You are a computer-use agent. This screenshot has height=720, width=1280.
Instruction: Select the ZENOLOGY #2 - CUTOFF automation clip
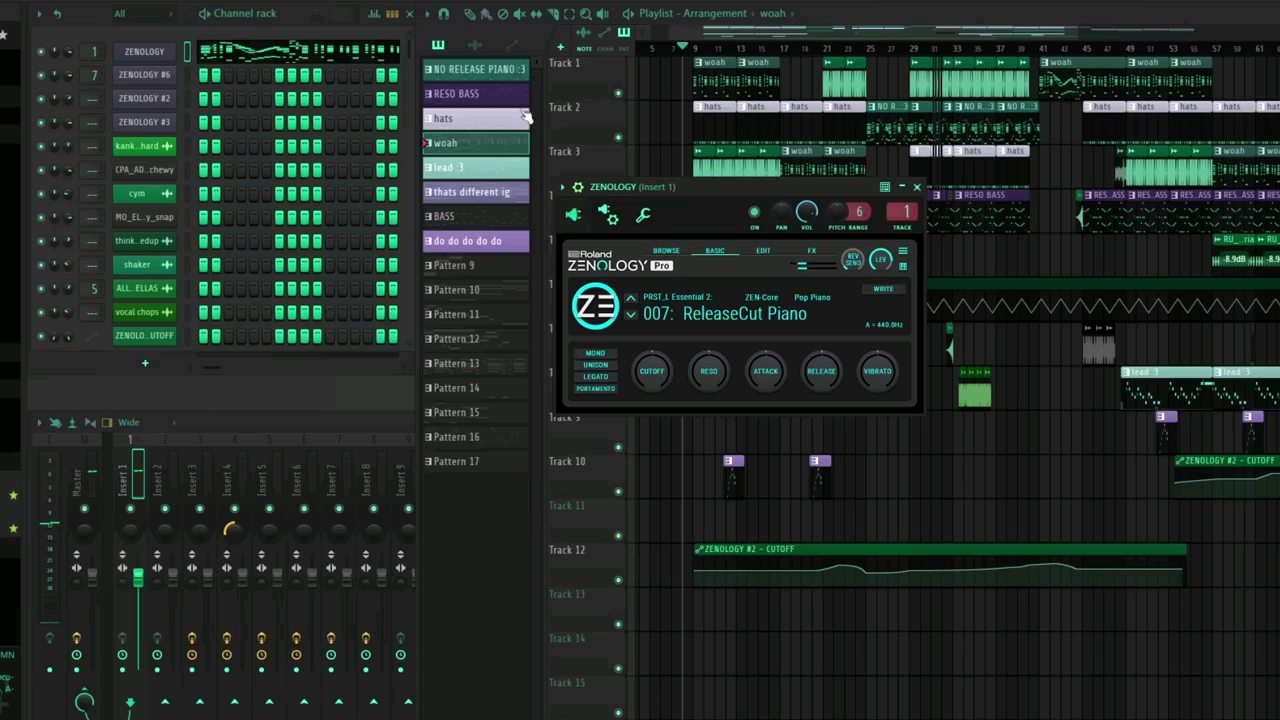click(x=940, y=565)
